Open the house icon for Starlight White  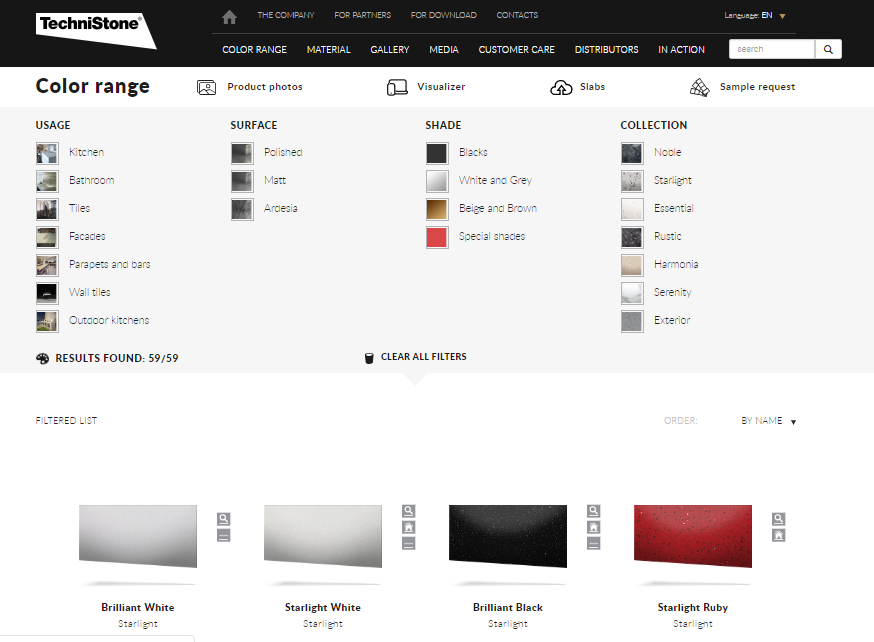(x=409, y=527)
